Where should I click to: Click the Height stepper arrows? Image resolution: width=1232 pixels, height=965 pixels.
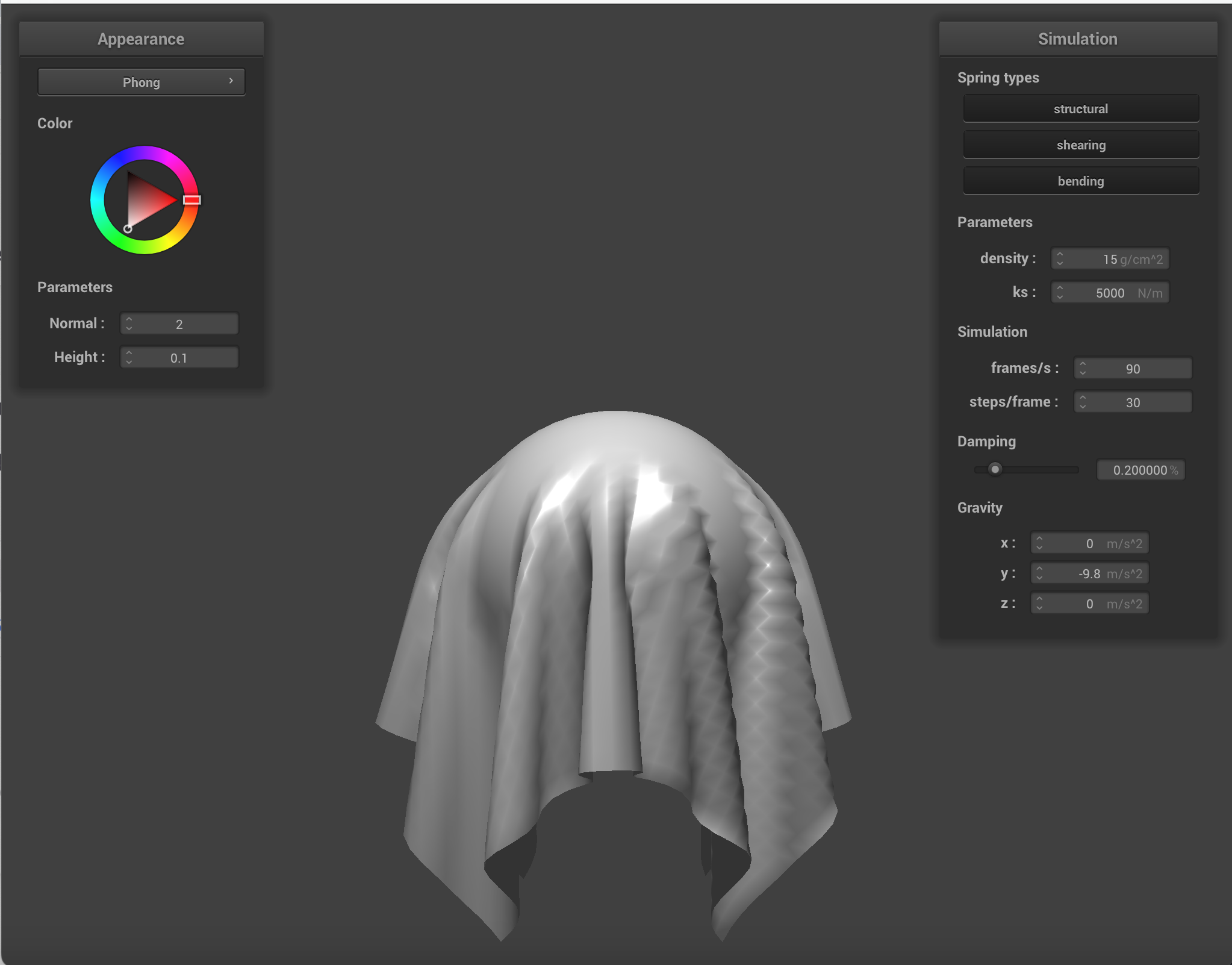(129, 357)
